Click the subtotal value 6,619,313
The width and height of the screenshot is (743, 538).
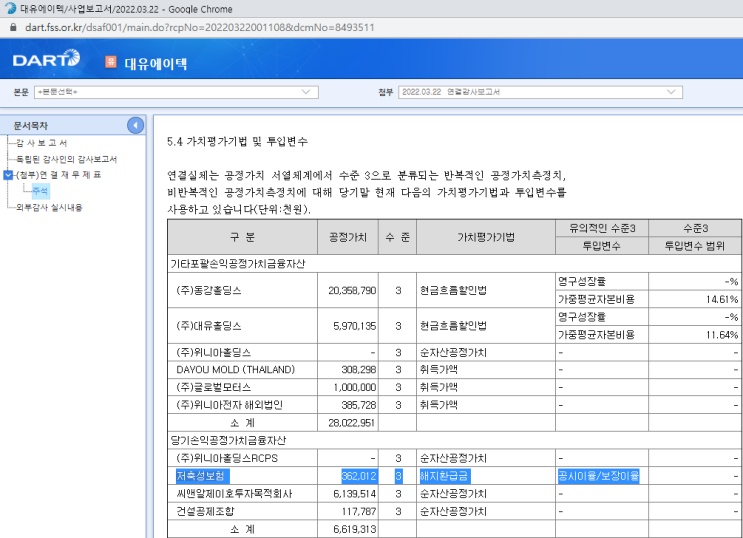coord(354,529)
